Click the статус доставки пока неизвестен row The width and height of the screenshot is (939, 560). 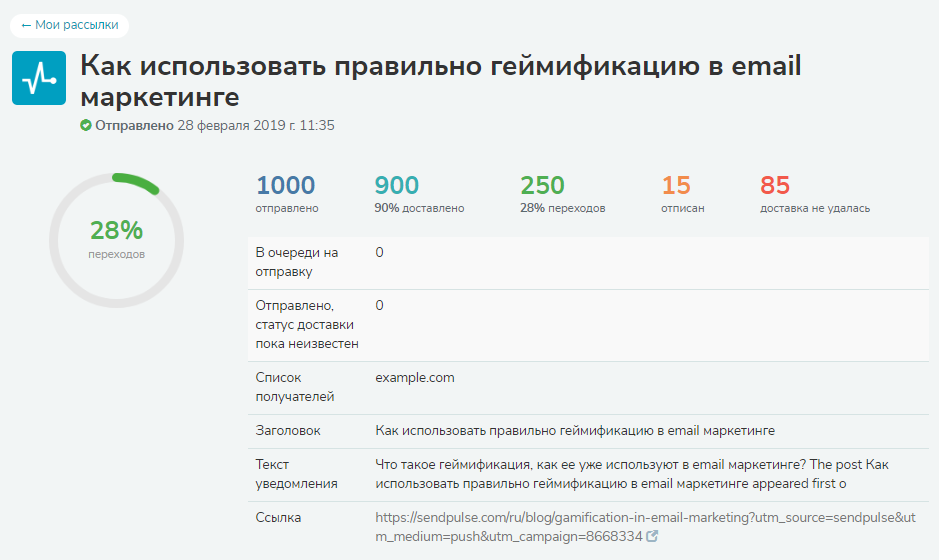[x=588, y=325]
